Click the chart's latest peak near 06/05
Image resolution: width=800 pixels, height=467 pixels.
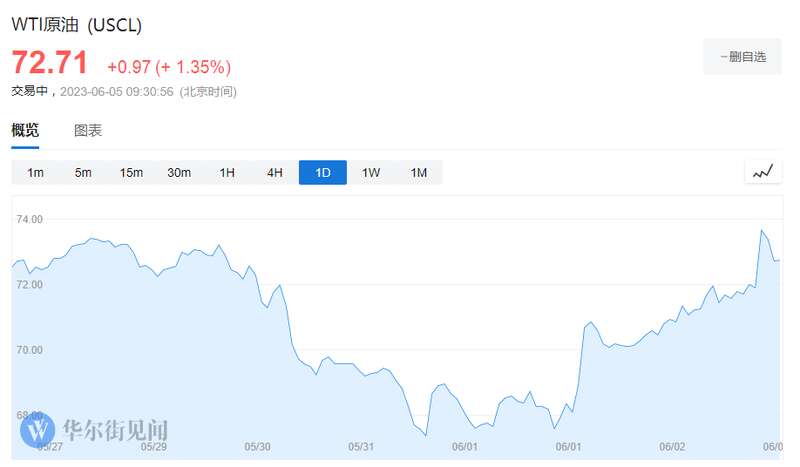(762, 230)
